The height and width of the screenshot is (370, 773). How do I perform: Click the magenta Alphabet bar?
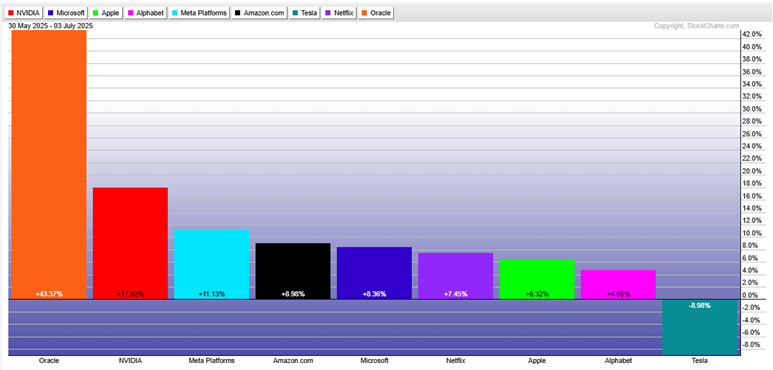(x=618, y=284)
